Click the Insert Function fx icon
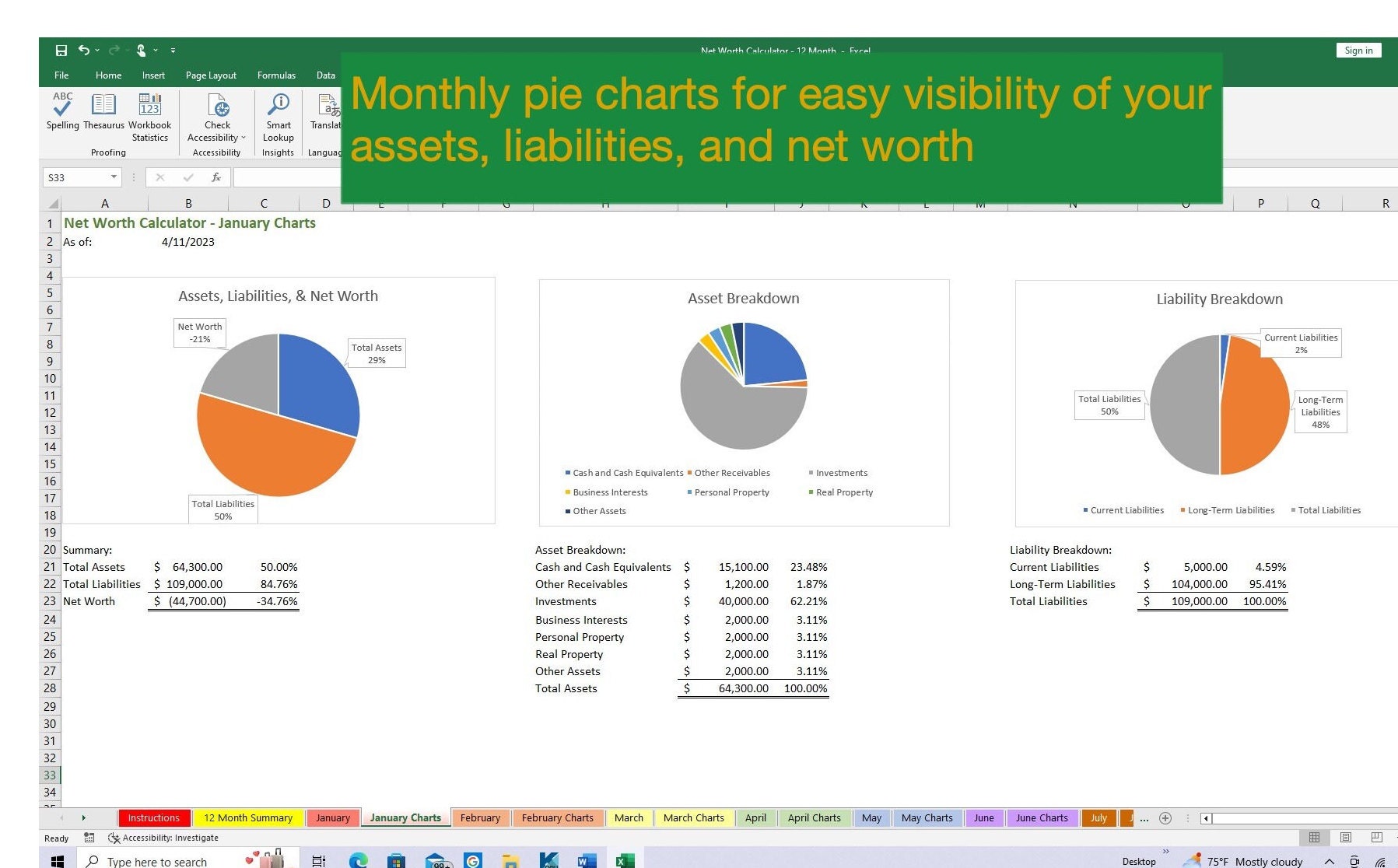This screenshot has height=868, width=1398. pyautogui.click(x=216, y=177)
